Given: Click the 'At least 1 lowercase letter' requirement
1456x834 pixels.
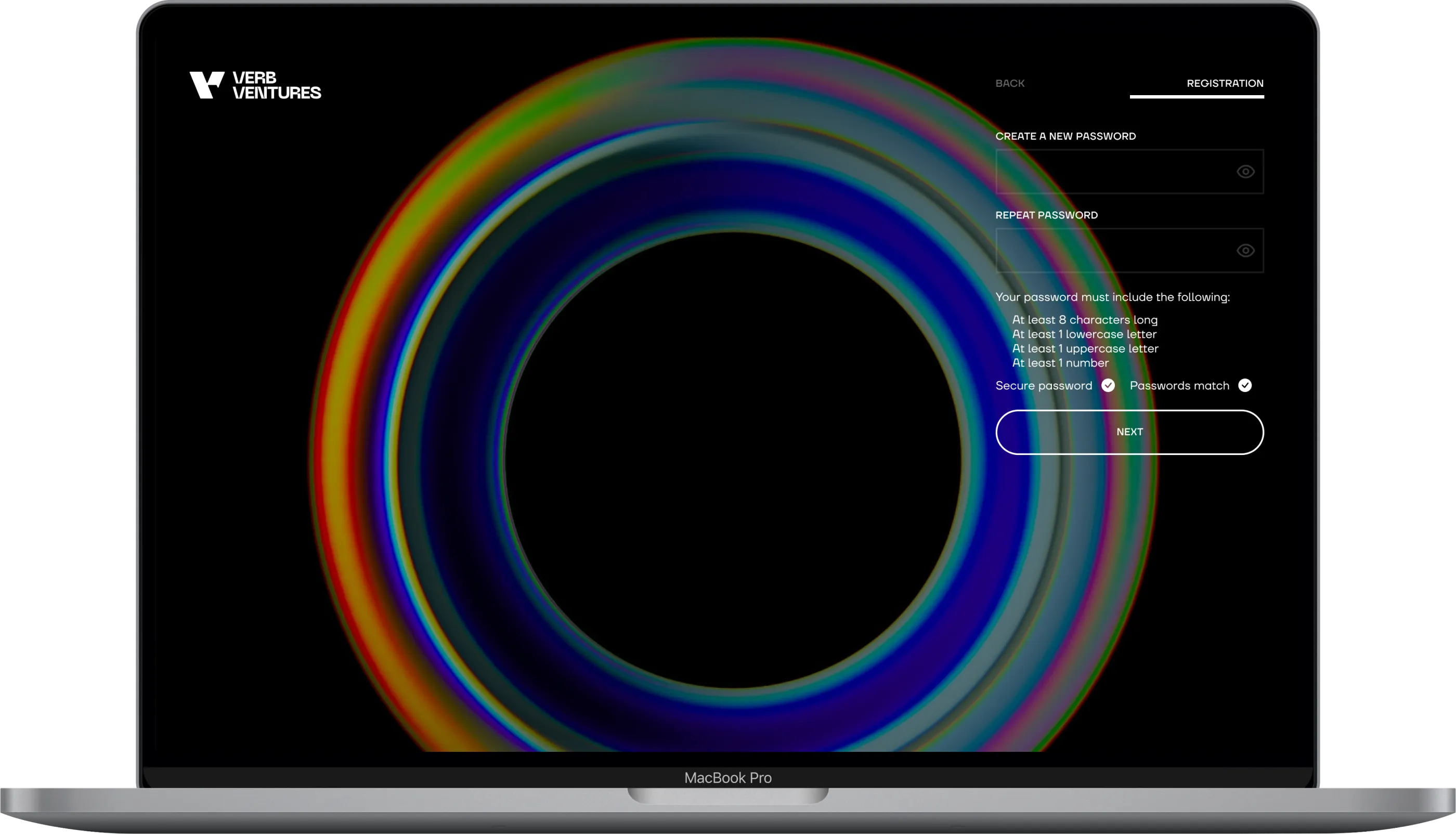Looking at the screenshot, I should pyautogui.click(x=1084, y=334).
